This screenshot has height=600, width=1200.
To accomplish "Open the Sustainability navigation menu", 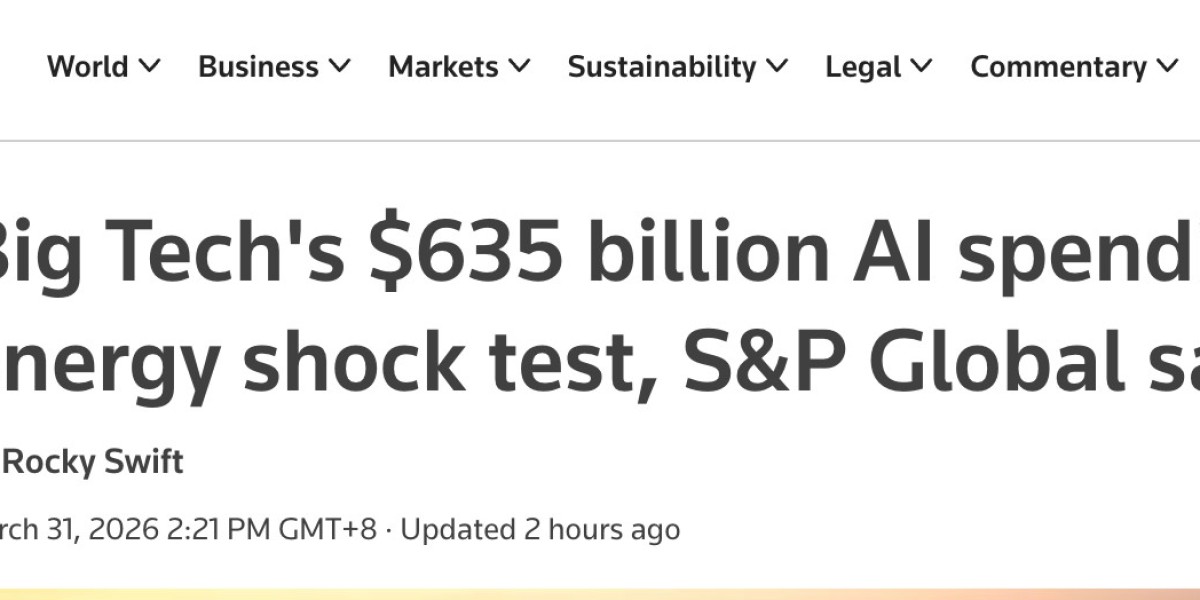I will pos(661,67).
